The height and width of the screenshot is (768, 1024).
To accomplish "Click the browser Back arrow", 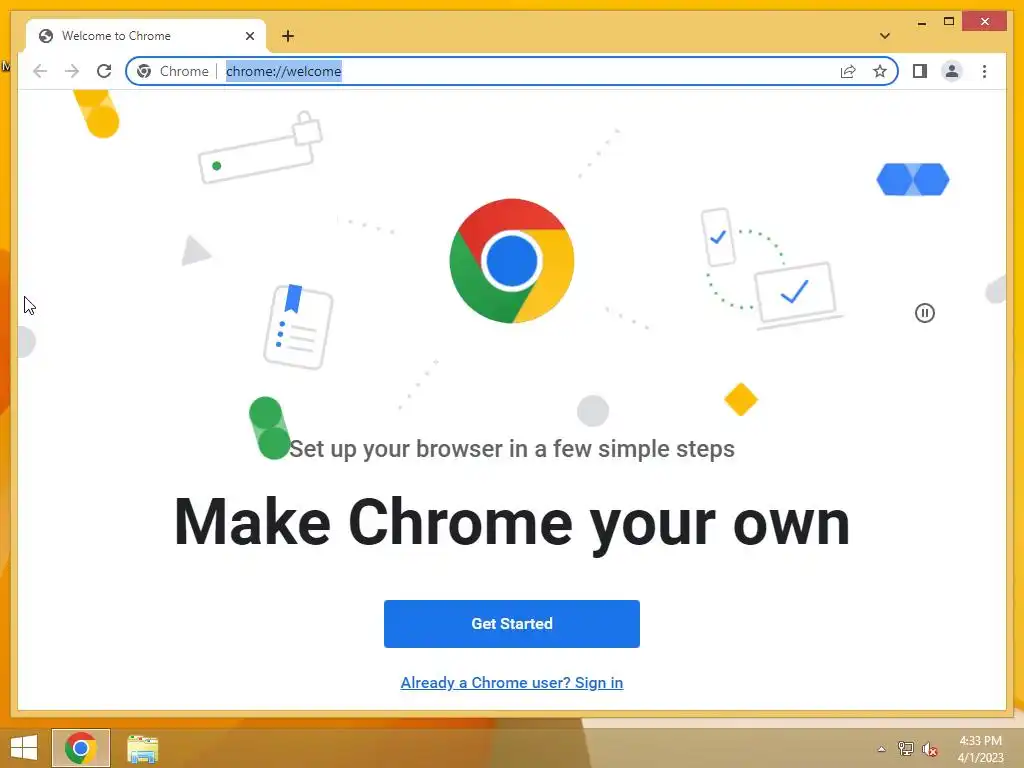I will 40,71.
